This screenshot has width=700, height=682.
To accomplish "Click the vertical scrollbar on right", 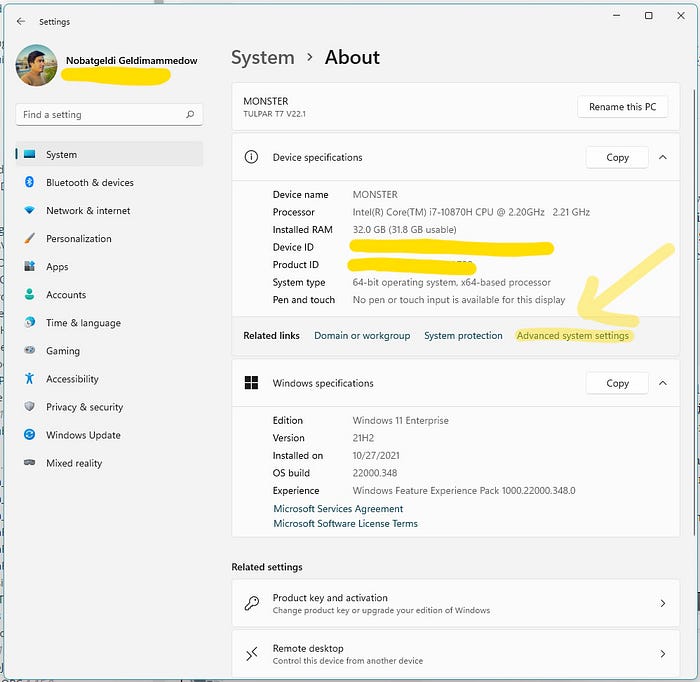I will (694, 312).
